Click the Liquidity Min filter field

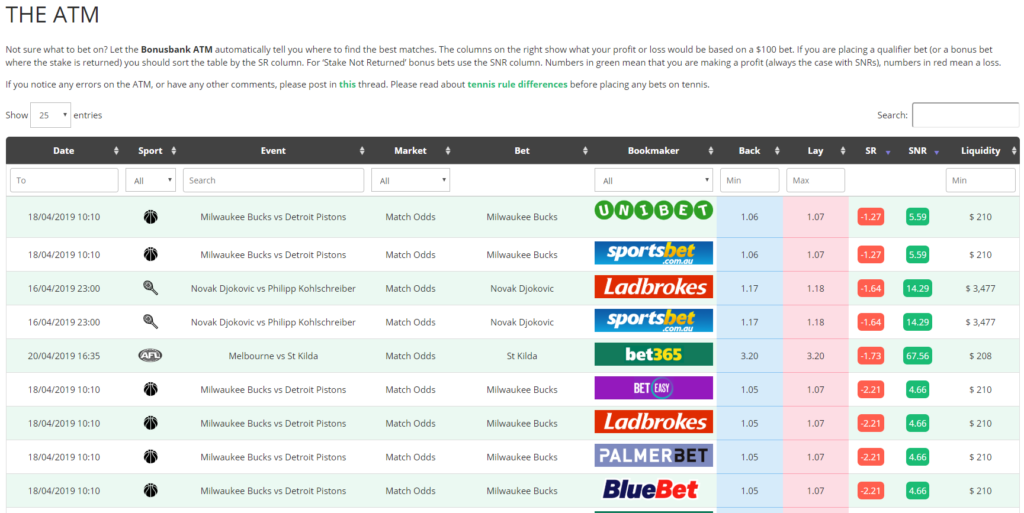click(980, 180)
